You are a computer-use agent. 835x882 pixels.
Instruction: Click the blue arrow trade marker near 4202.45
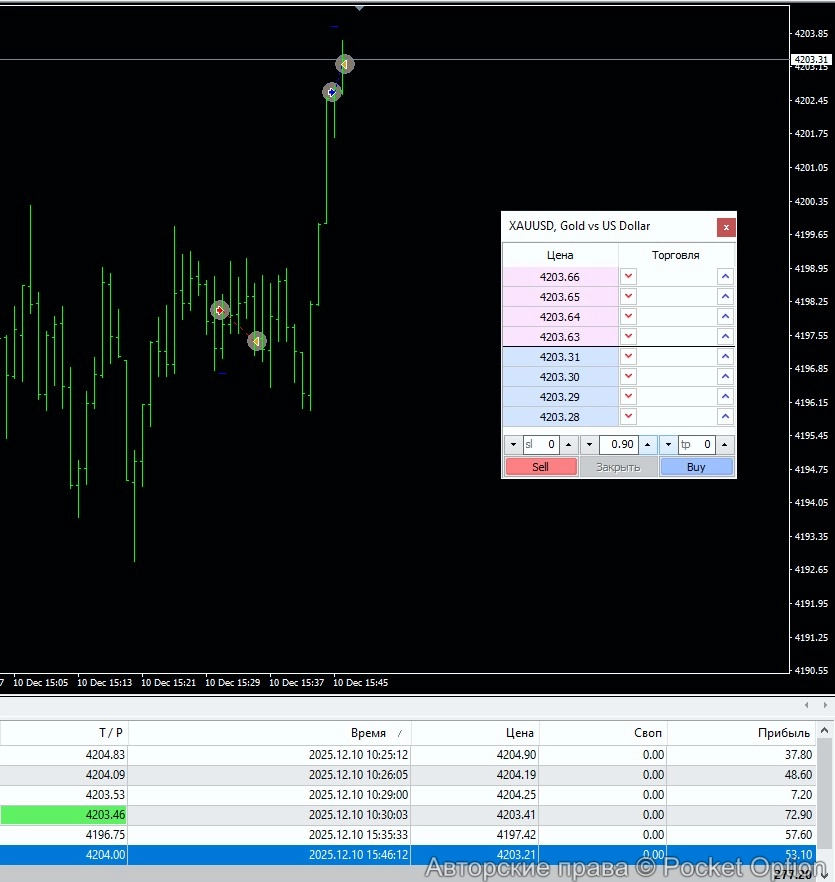pyautogui.click(x=332, y=92)
